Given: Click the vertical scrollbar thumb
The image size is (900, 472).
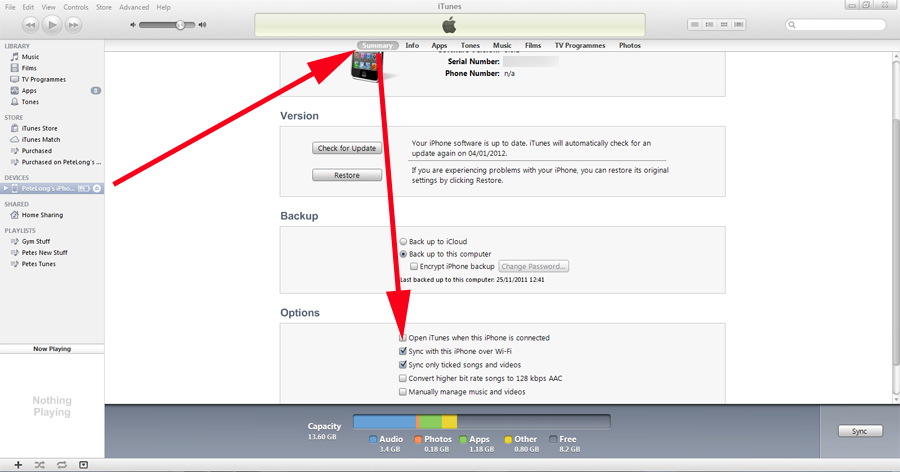Looking at the screenshot, I should 896,241.
